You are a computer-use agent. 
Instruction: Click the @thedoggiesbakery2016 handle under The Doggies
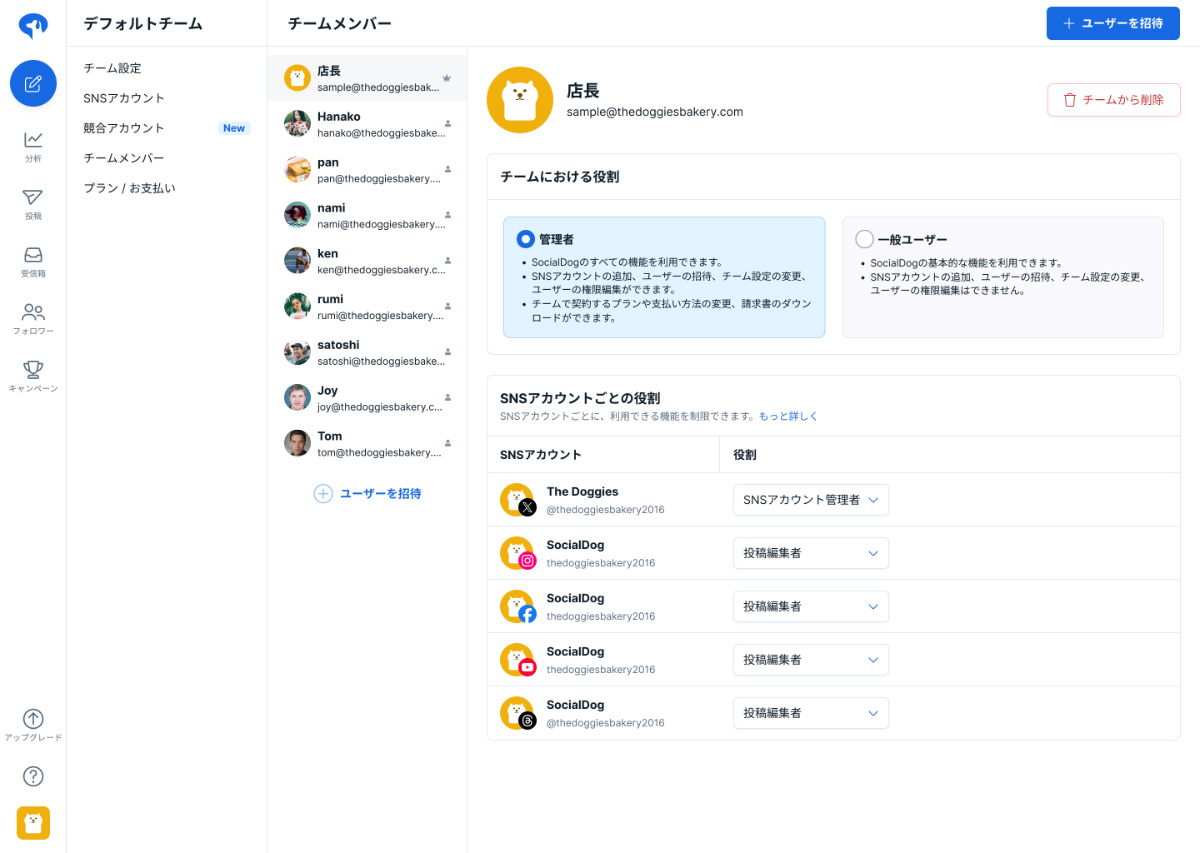click(x=605, y=509)
